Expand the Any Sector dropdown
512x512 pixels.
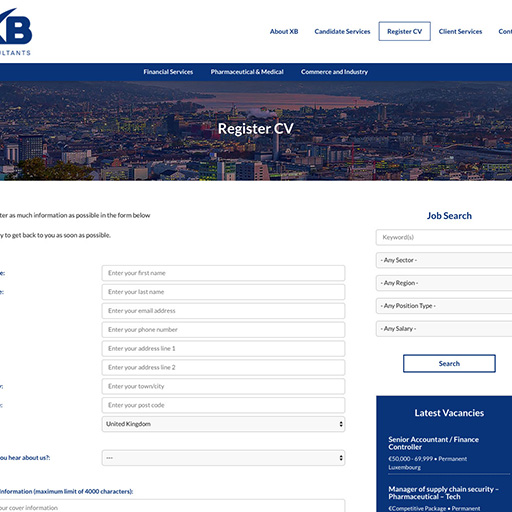[x=444, y=260]
